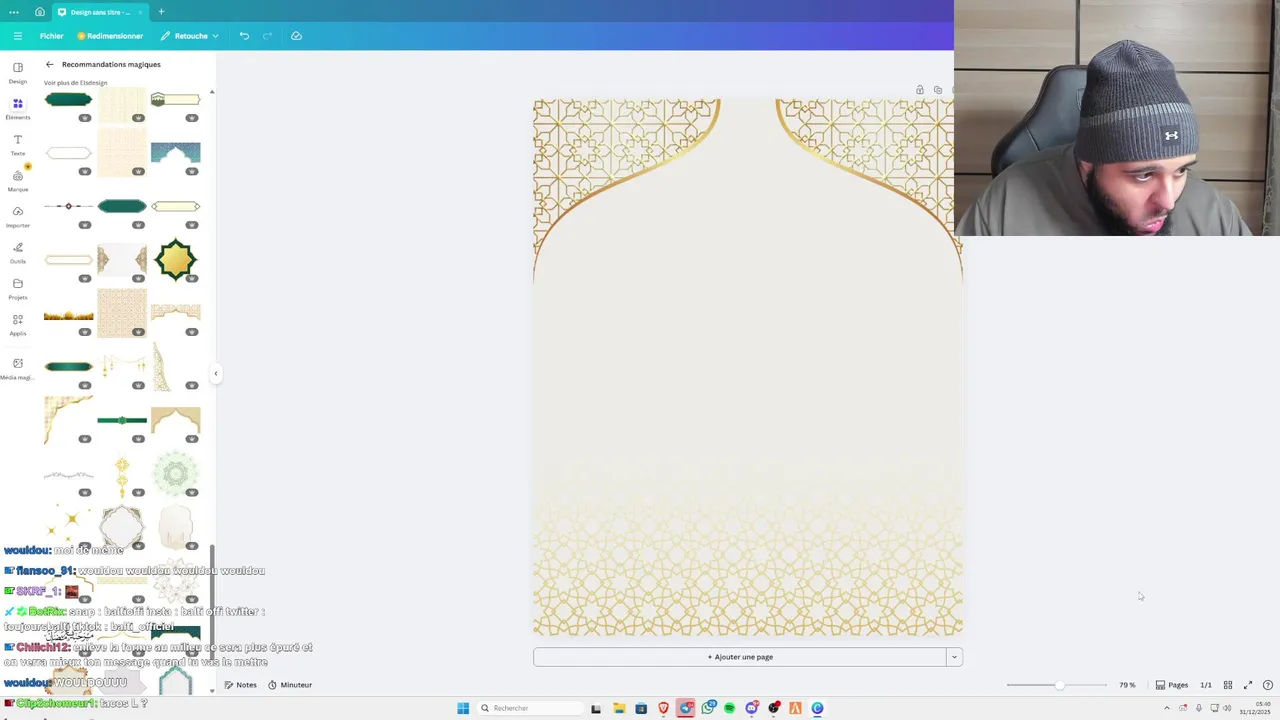Image resolution: width=1280 pixels, height=720 pixels.
Task: Select the hanging gold lantern element
Action: point(122,476)
